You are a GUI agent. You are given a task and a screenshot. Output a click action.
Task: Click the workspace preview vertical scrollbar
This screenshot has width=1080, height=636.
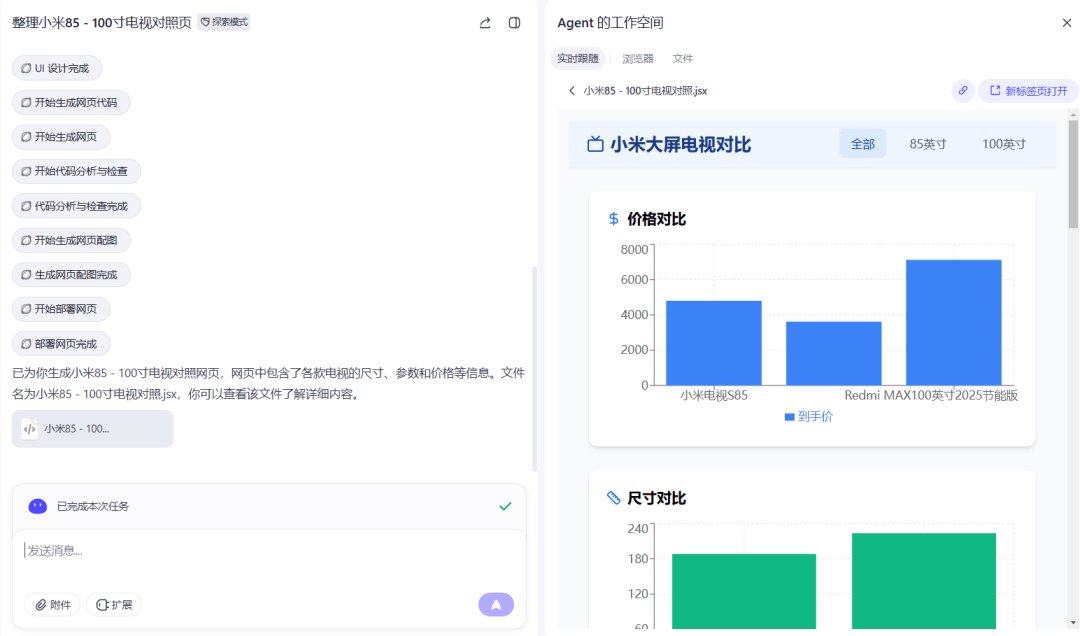pyautogui.click(x=1073, y=174)
